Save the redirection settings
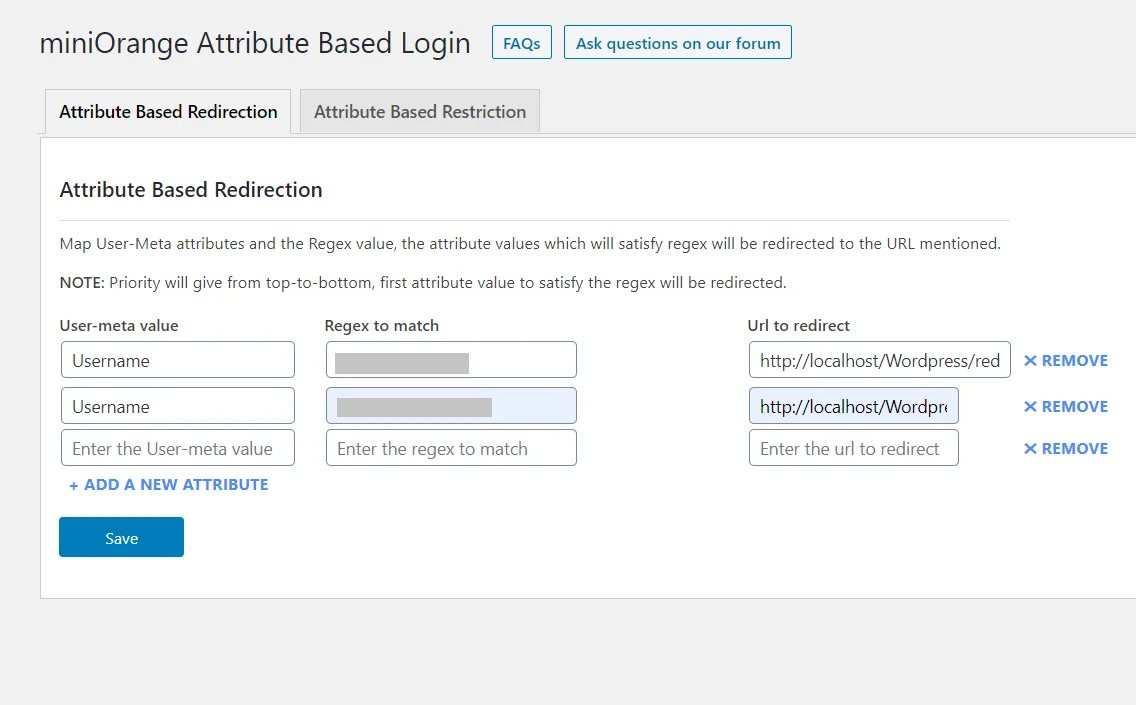1136x705 pixels. [121, 537]
